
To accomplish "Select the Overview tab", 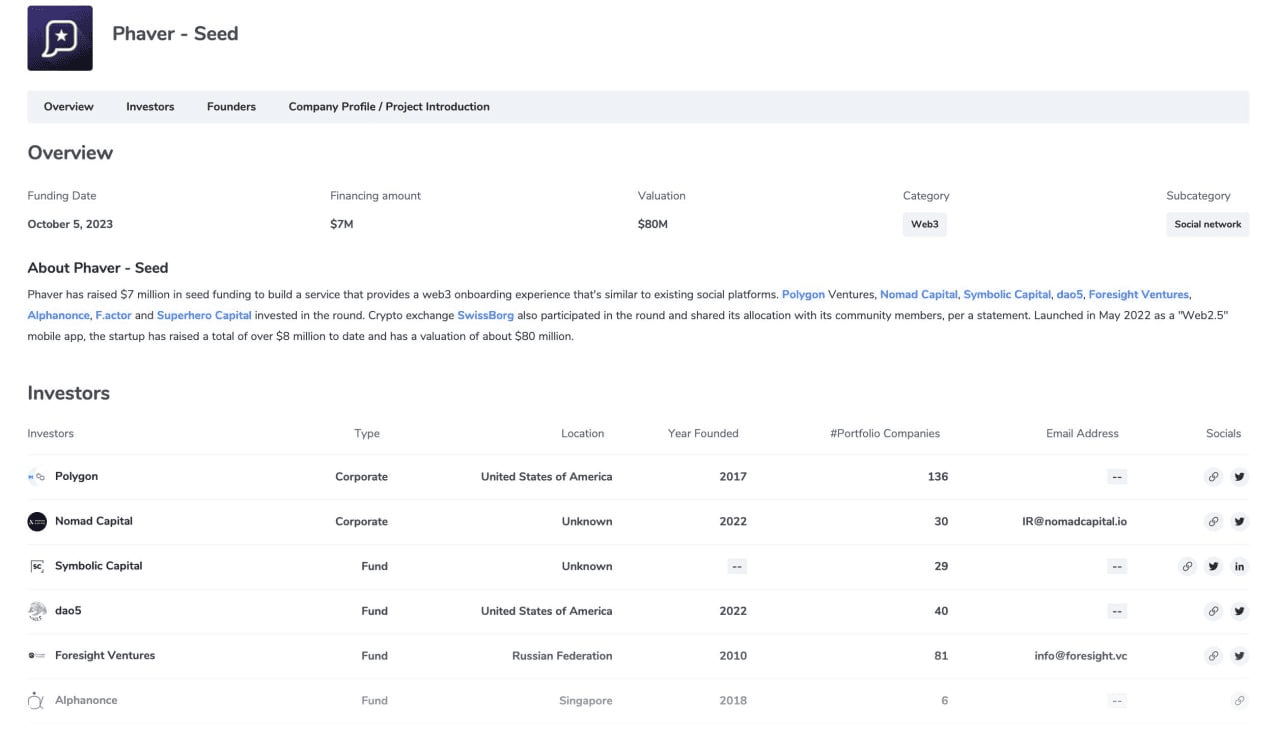I will [x=68, y=107].
